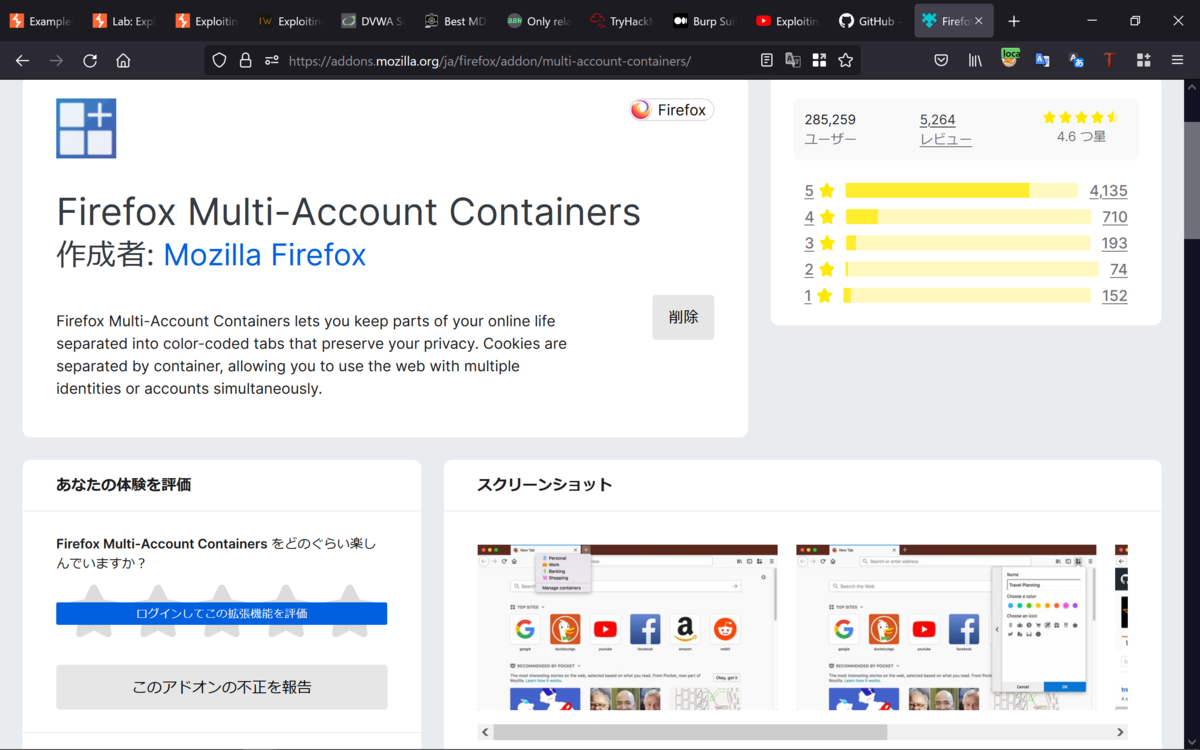The height and width of the screenshot is (750, 1200).
Task: Click the 74 two-star count
Action: coord(1118,269)
